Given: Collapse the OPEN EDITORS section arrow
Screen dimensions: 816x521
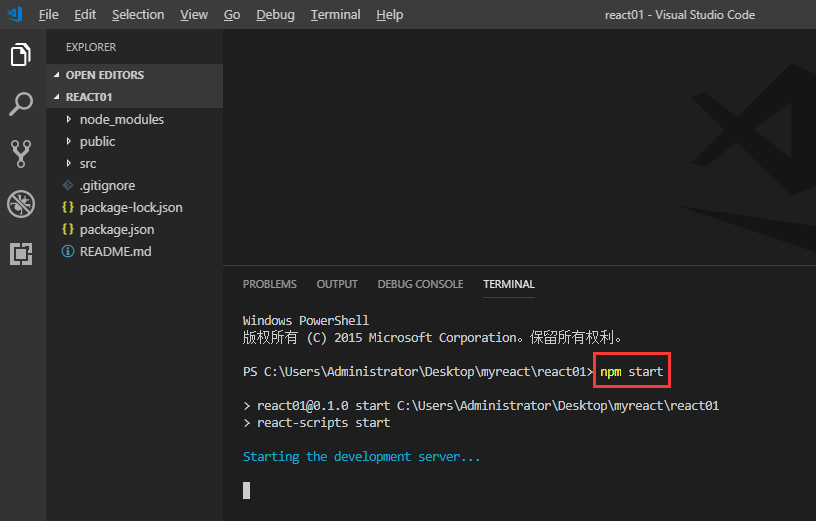Looking at the screenshot, I should [57, 75].
